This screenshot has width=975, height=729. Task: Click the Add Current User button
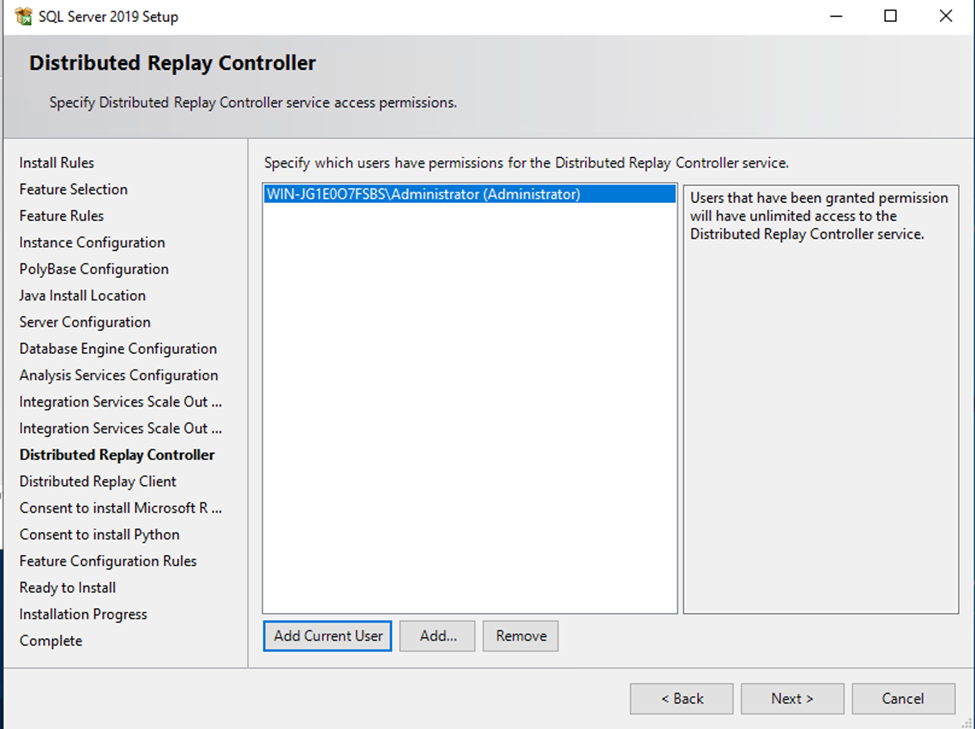tap(327, 636)
